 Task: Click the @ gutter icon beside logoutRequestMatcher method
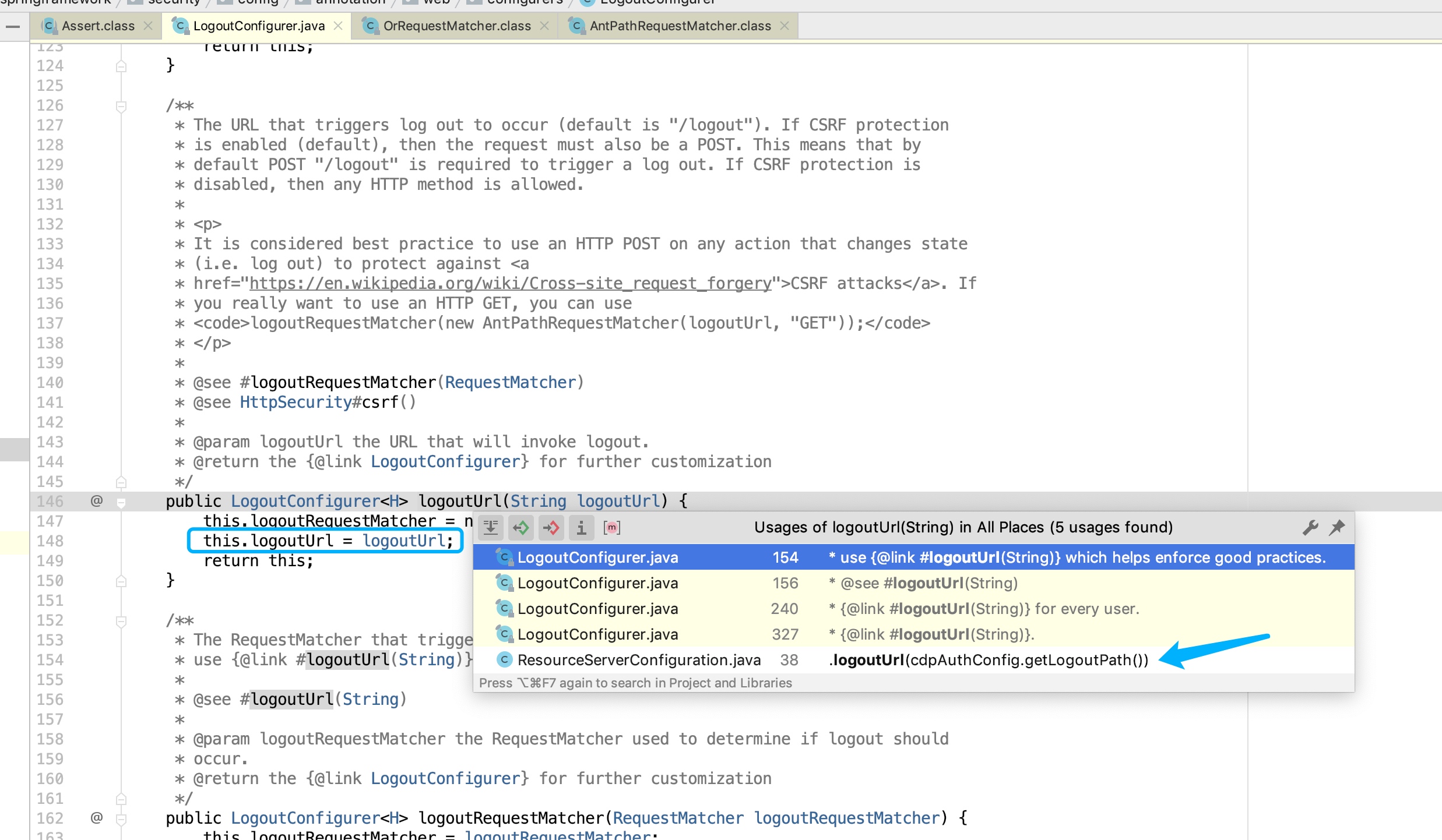click(96, 818)
